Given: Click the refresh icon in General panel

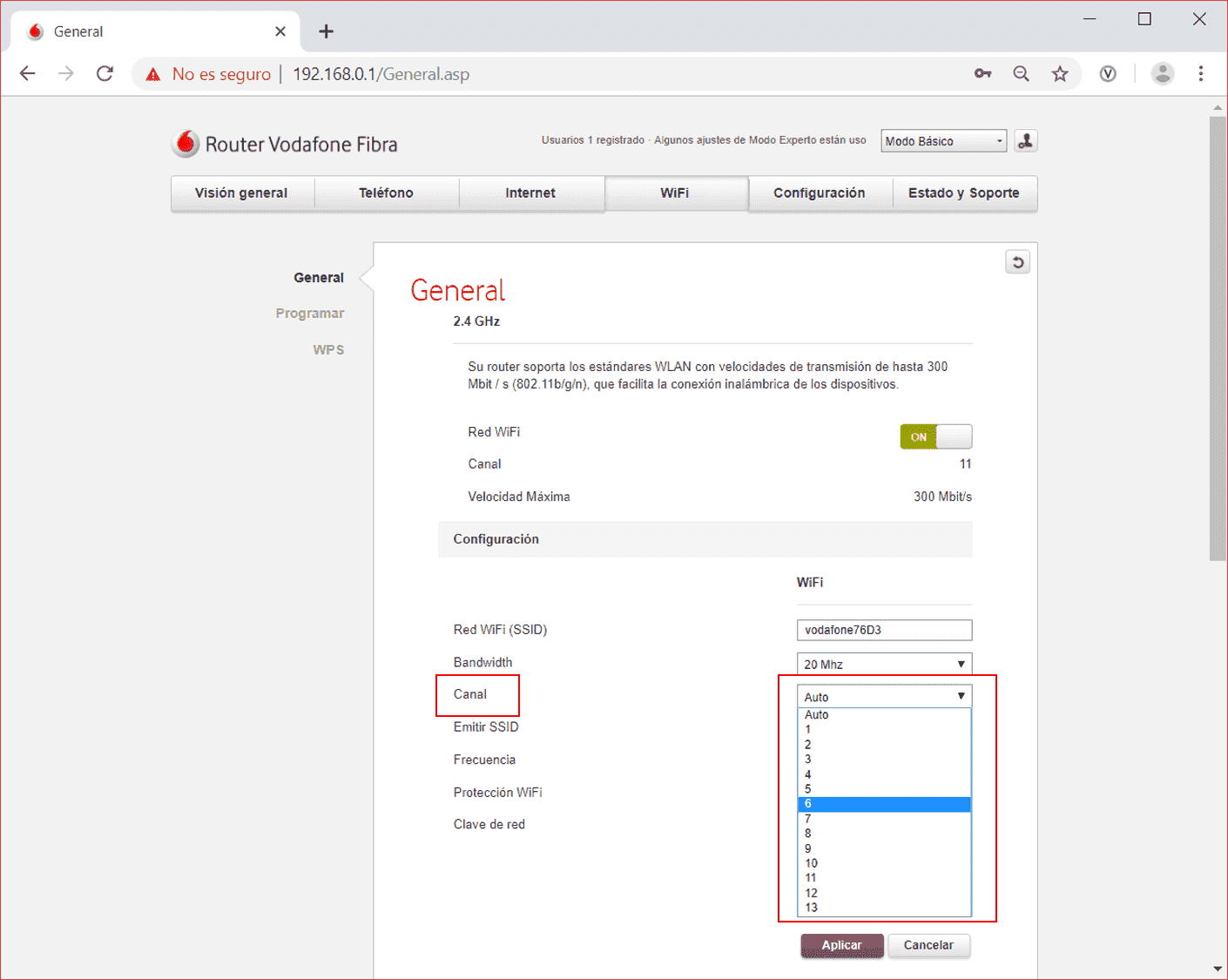Looking at the screenshot, I should pos(1017,262).
